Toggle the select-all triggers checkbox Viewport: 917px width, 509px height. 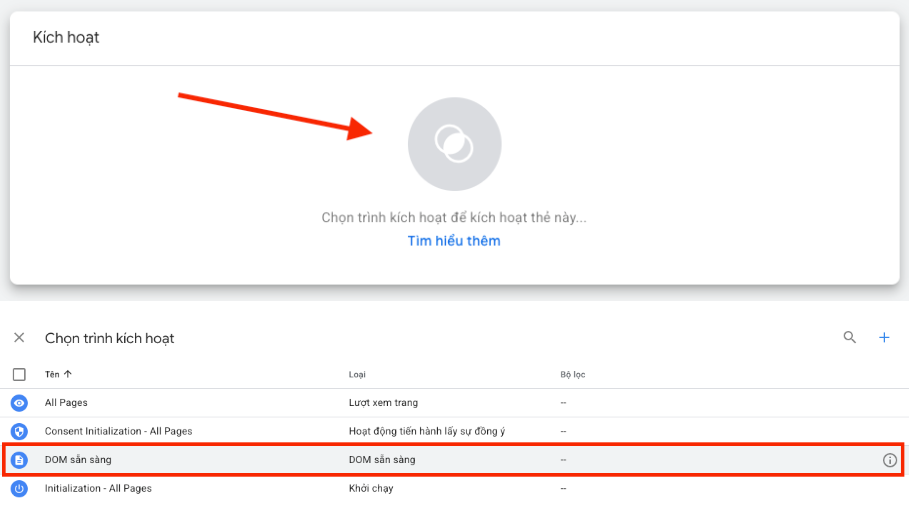pyautogui.click(x=19, y=375)
